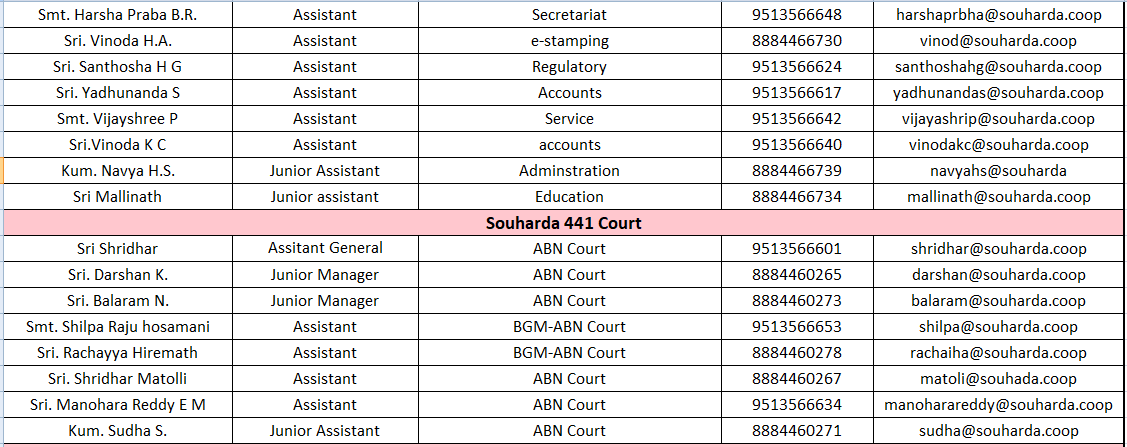Click the Souharda 441 Court header row
The image size is (1127, 447).
tap(563, 223)
